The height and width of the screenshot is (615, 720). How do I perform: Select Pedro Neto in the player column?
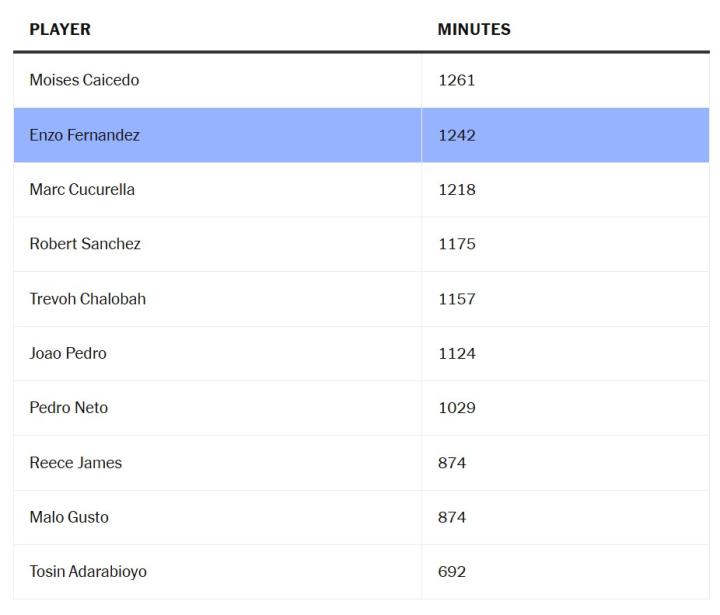tap(69, 408)
